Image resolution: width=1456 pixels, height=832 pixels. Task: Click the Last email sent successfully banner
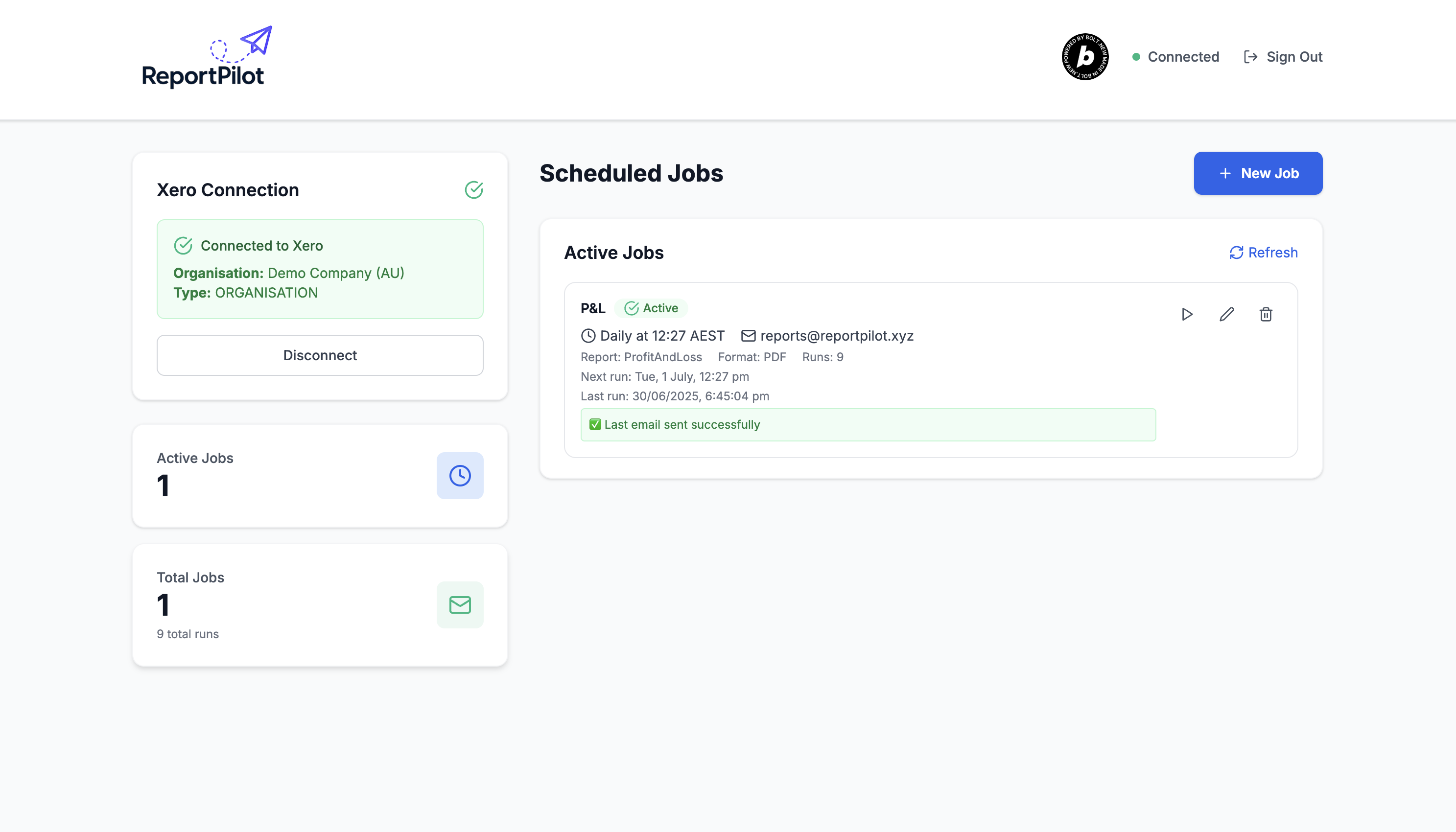pos(868,425)
